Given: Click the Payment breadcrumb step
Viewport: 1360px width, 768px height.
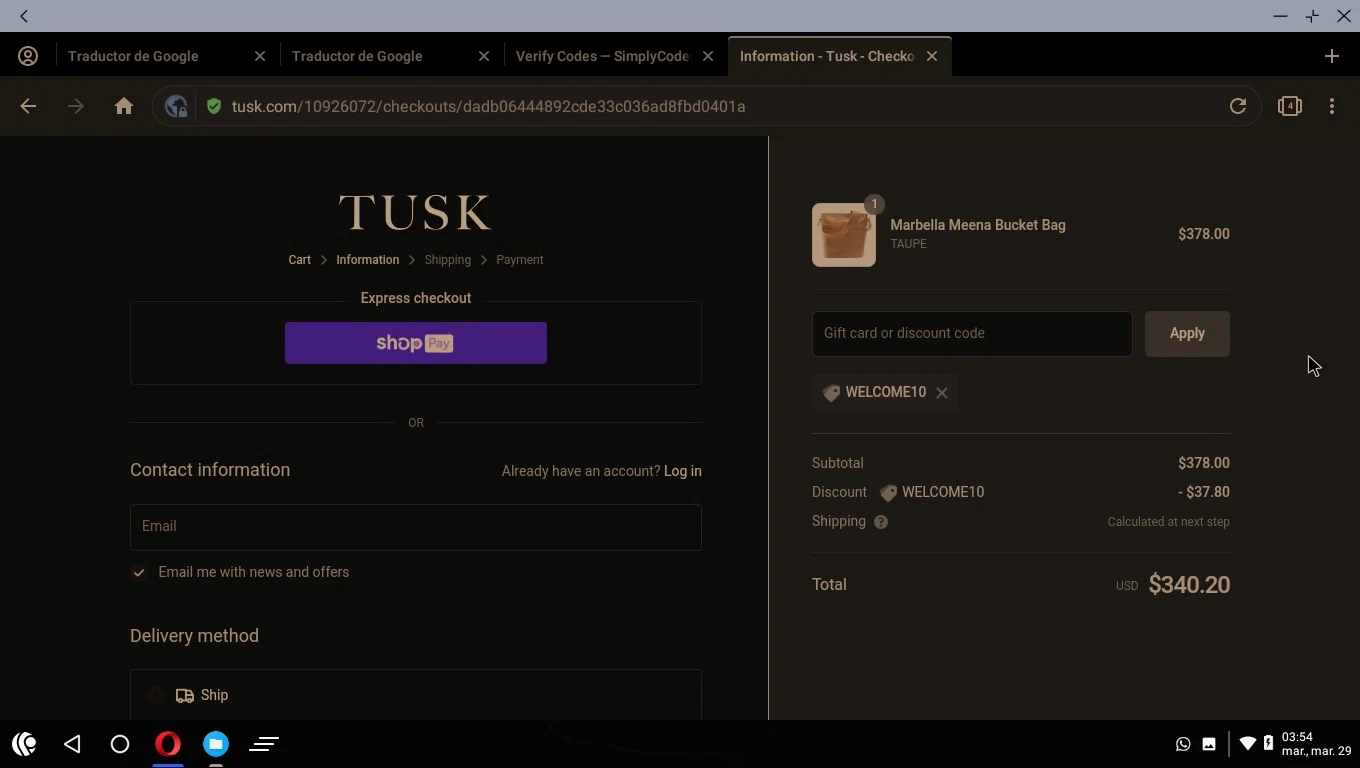Looking at the screenshot, I should click(520, 260).
